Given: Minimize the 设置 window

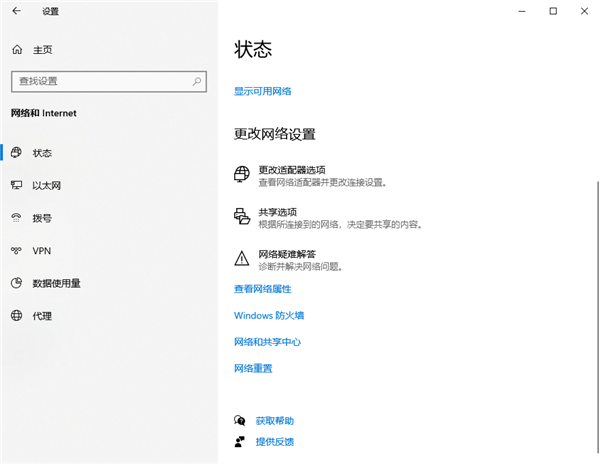Looking at the screenshot, I should pos(522,11).
